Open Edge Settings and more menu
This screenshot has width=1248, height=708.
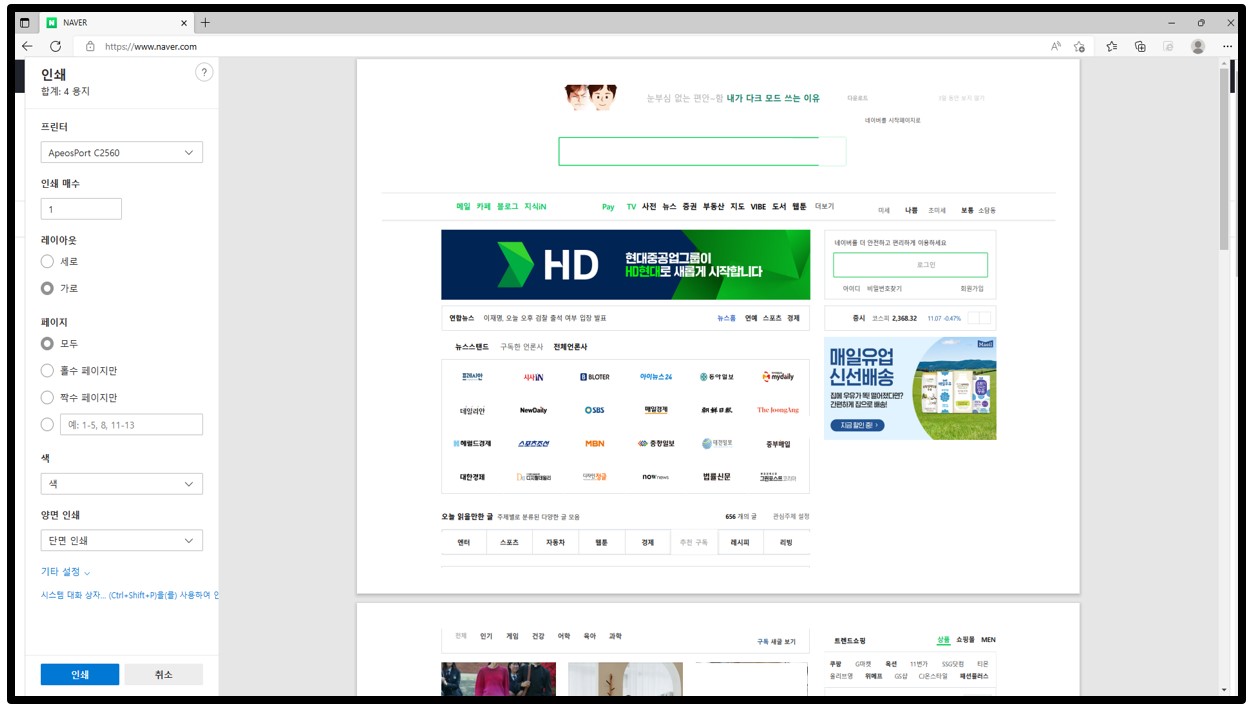(1227, 46)
